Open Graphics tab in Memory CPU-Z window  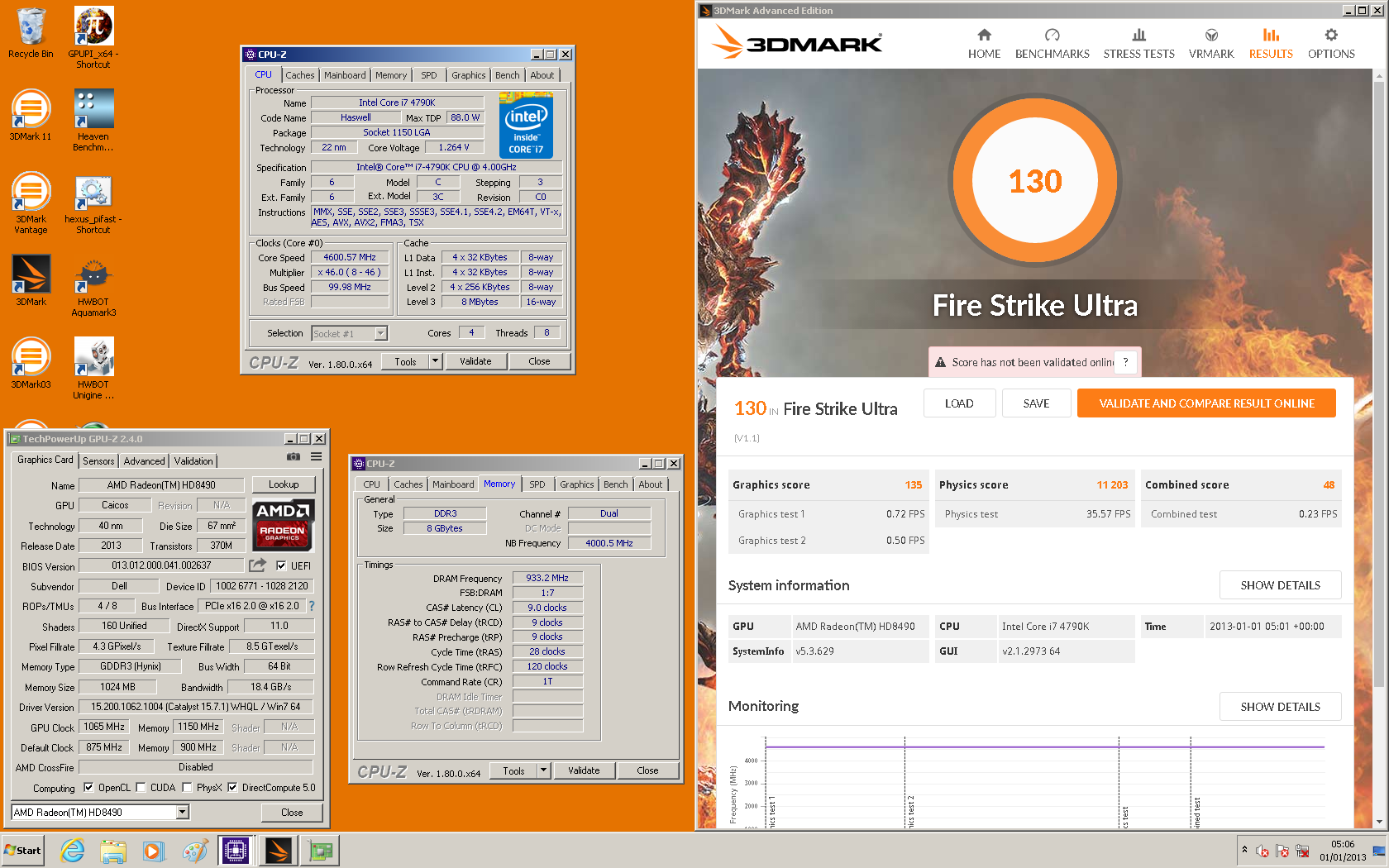pos(577,484)
